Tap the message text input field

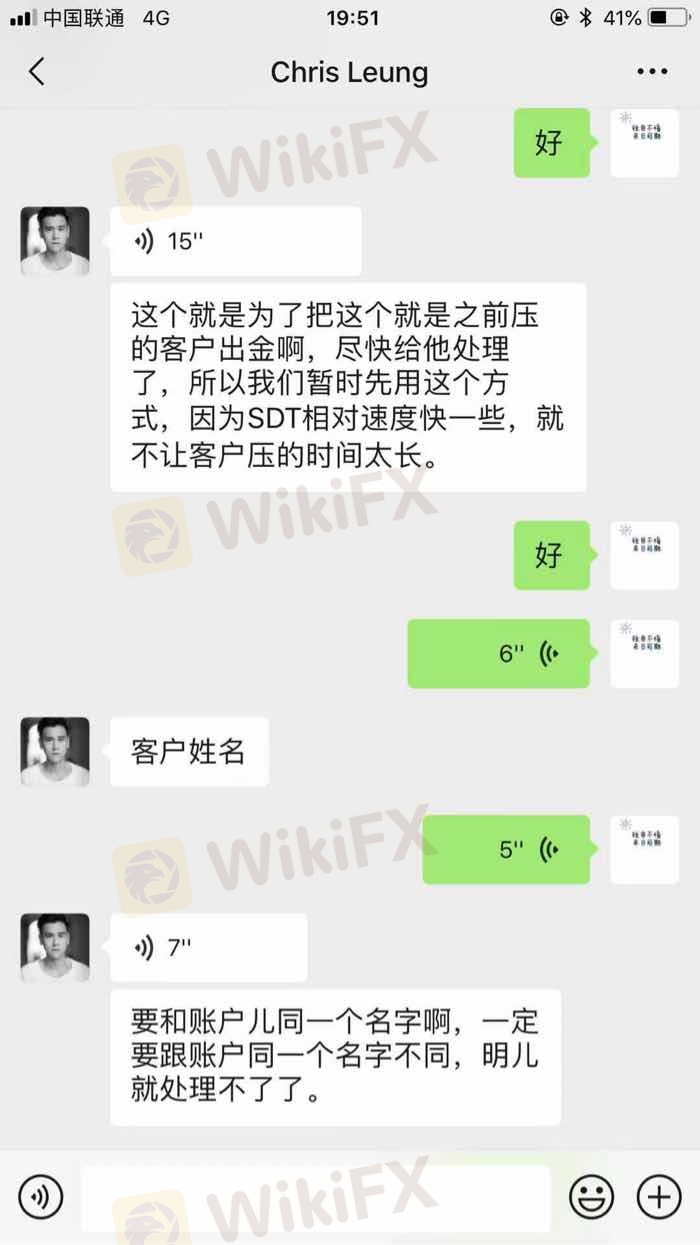coord(316,1197)
